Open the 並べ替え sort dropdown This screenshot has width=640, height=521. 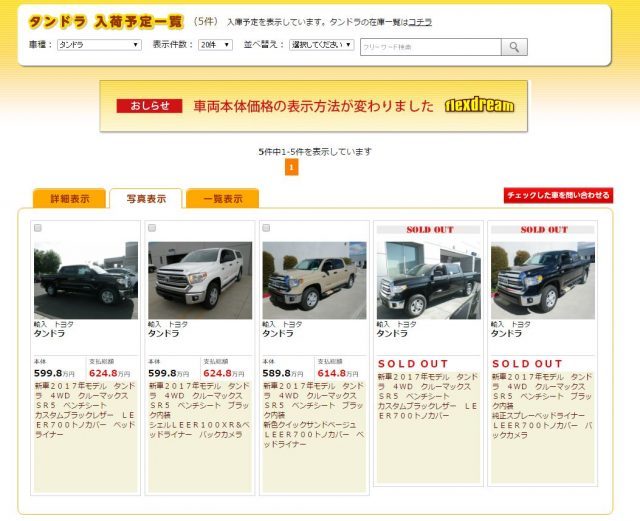(x=322, y=45)
